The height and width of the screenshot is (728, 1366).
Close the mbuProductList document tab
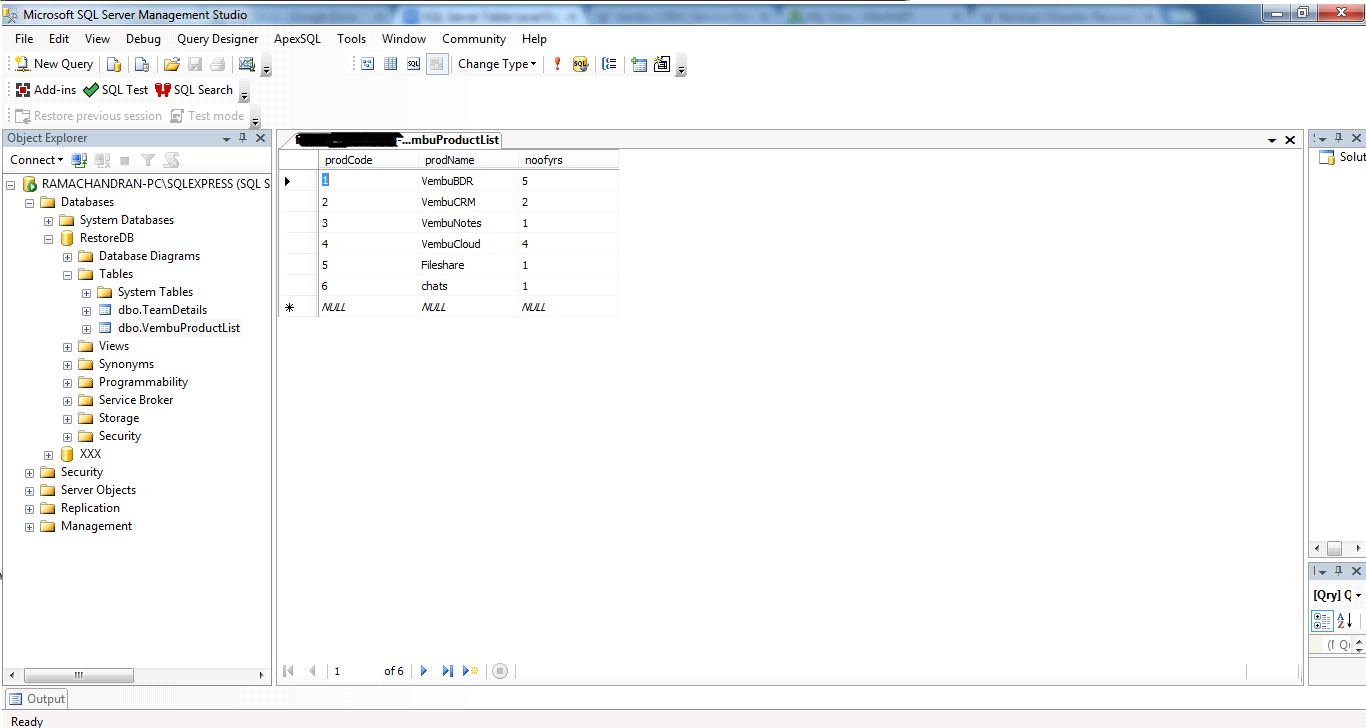pos(1290,140)
